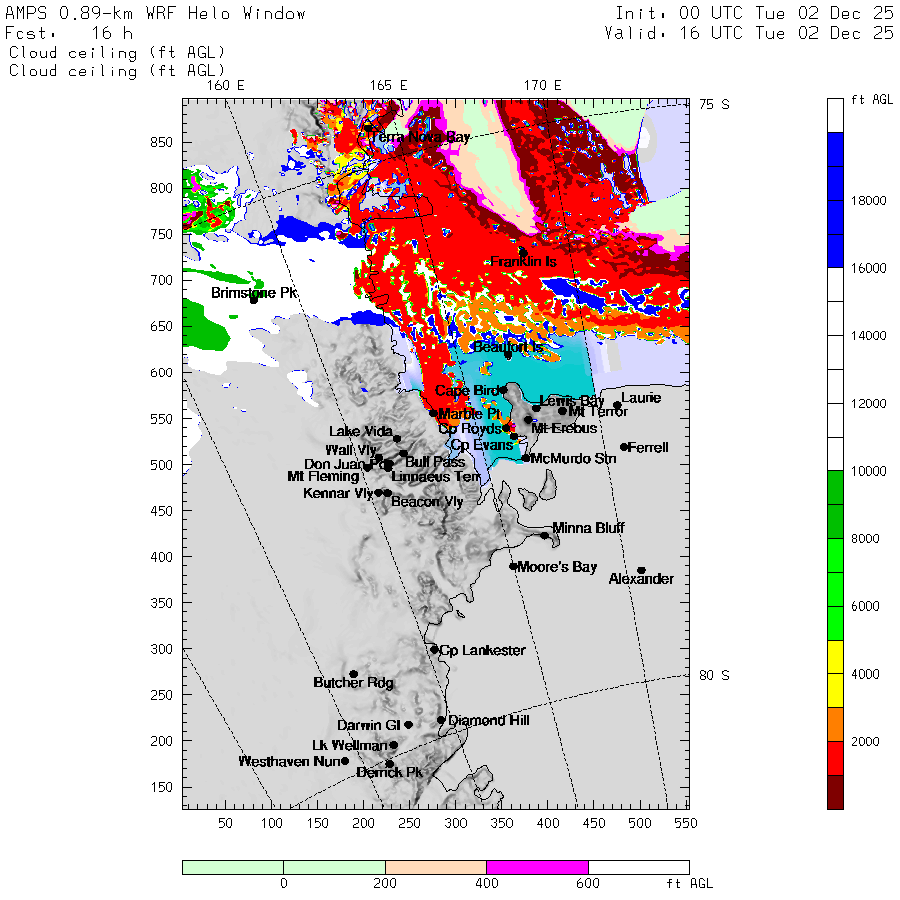Select the Minna Bluff label

(588, 527)
